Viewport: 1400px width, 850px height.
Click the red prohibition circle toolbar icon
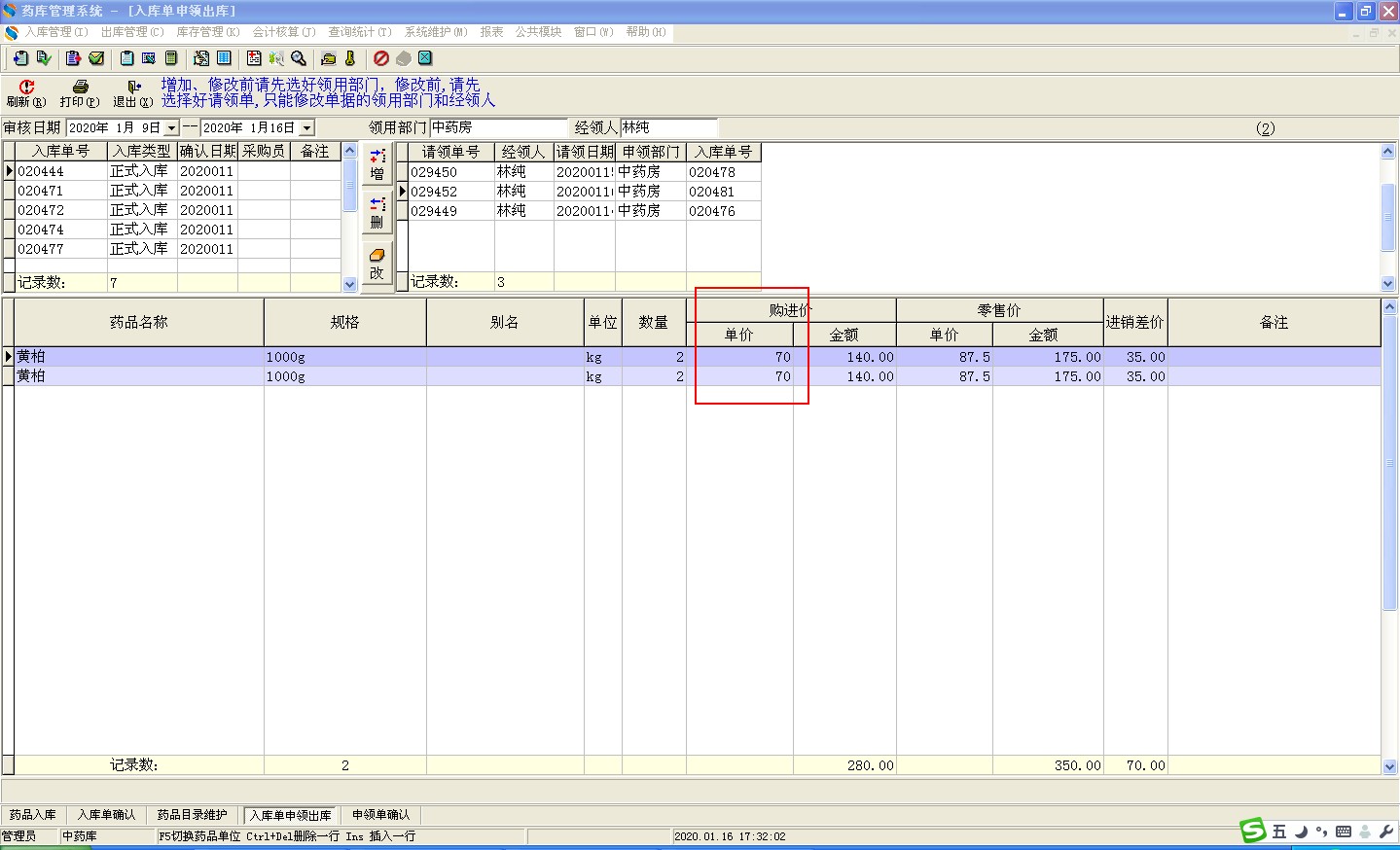click(381, 58)
